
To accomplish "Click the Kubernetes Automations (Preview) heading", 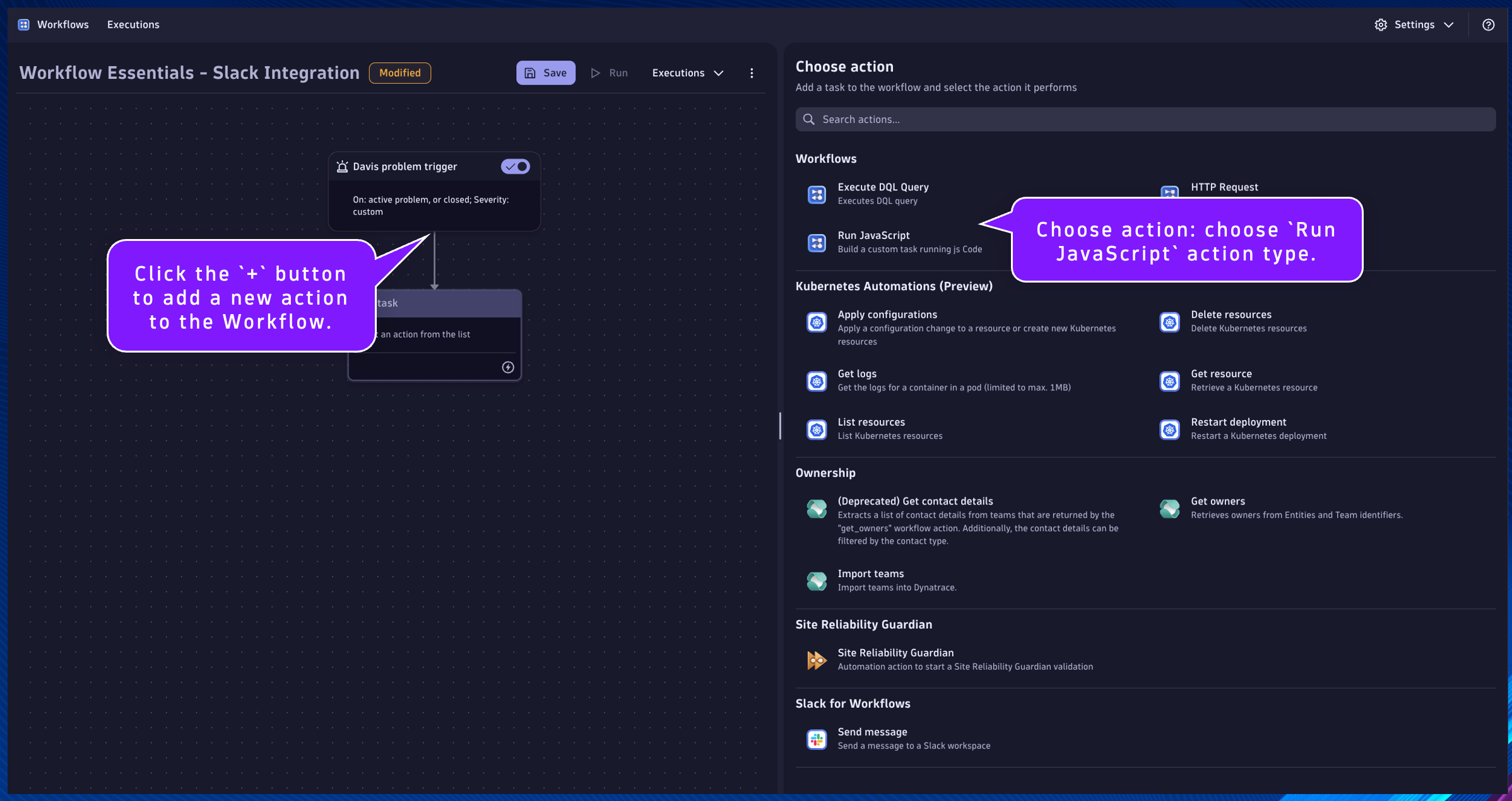I will [x=894, y=286].
